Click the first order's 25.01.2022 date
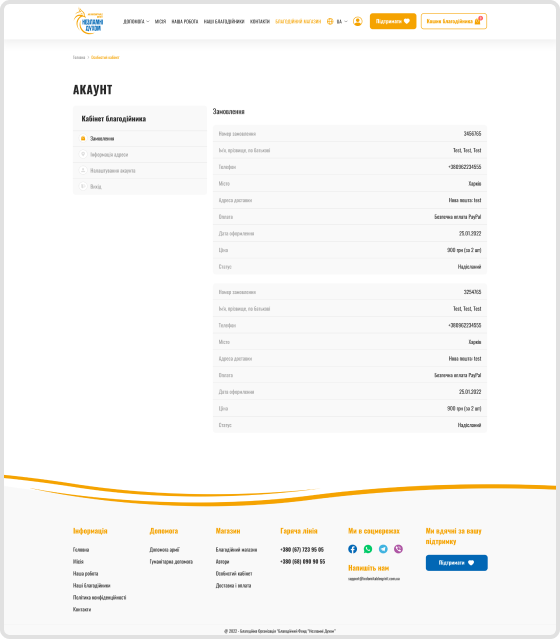The image size is (560, 639). [470, 234]
